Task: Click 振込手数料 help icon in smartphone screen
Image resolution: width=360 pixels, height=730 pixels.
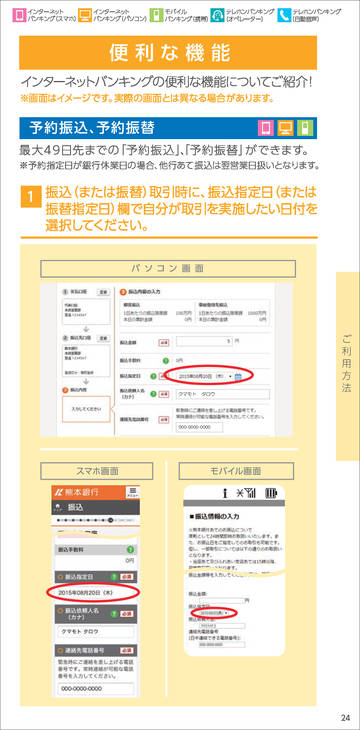Action: pos(130,550)
